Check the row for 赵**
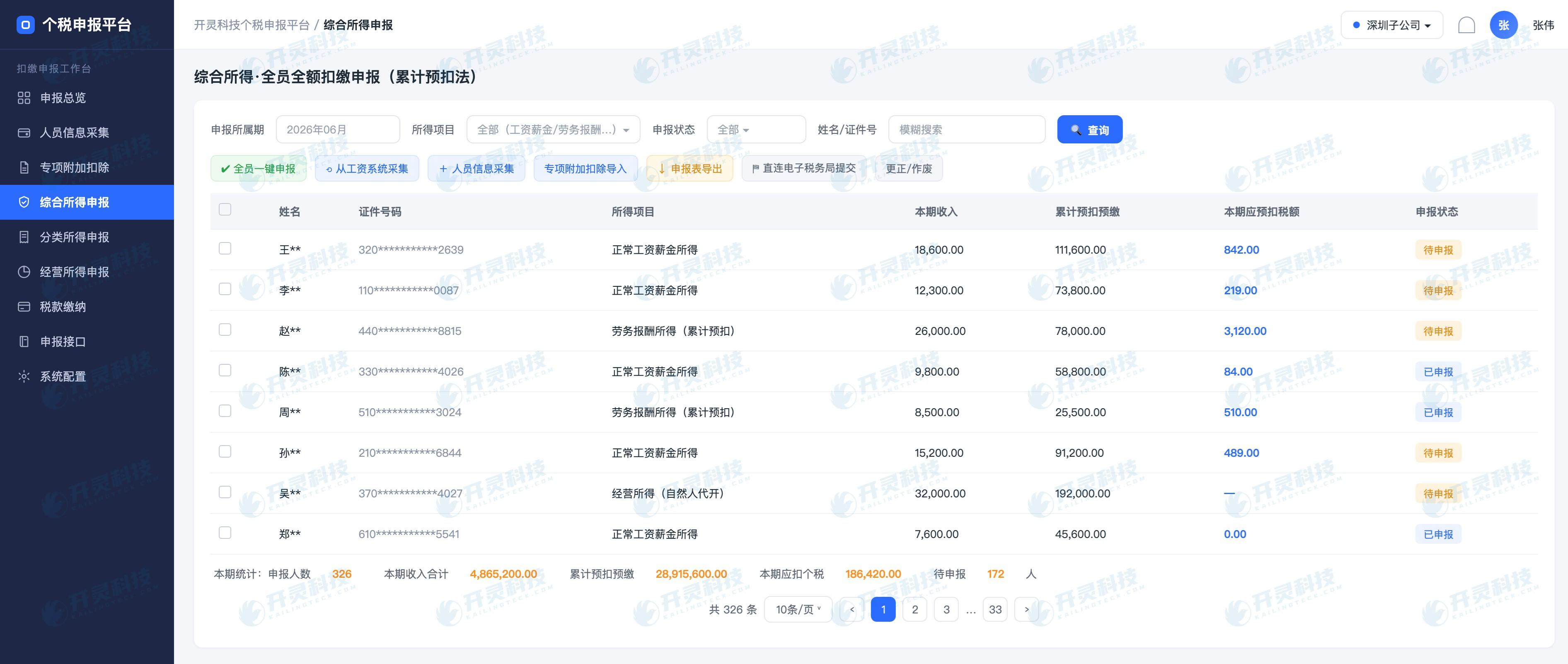The width and height of the screenshot is (1568, 664). [225, 329]
